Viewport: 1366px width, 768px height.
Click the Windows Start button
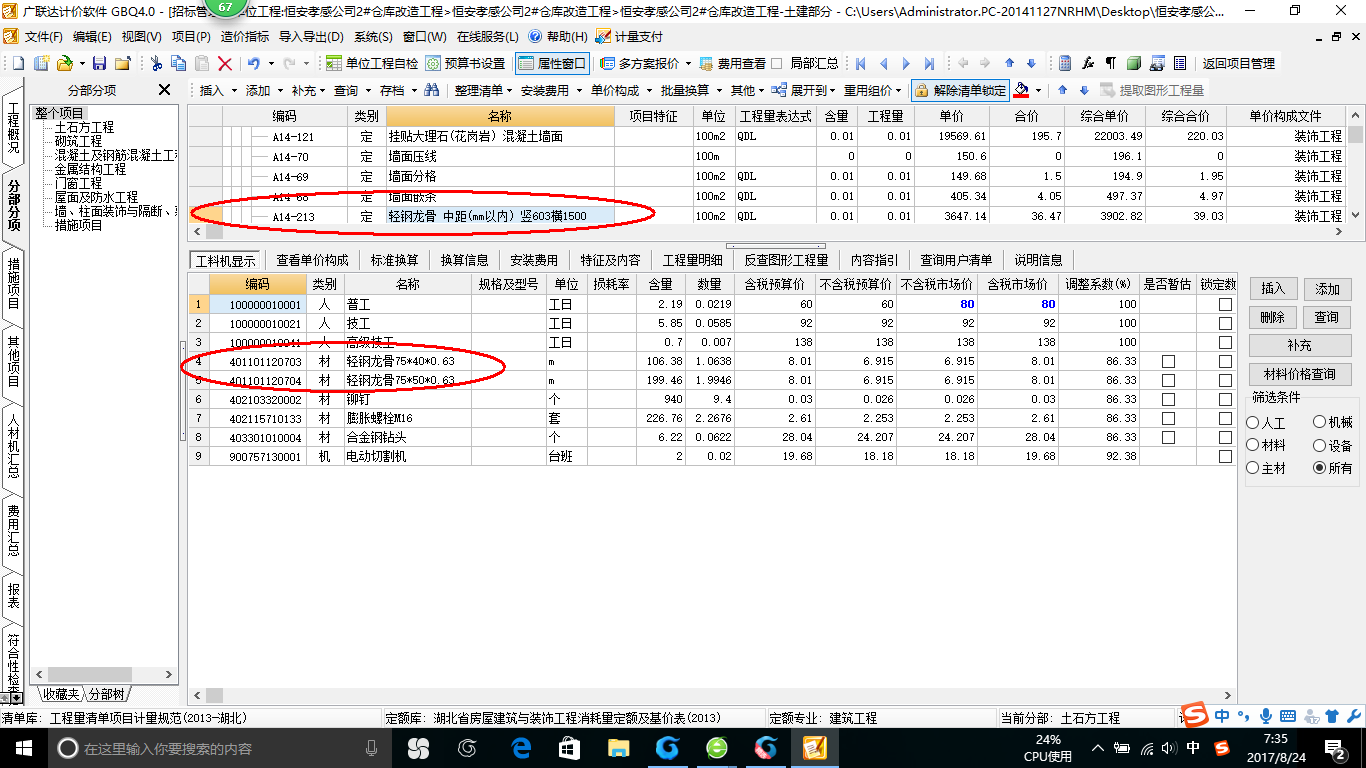(23, 748)
